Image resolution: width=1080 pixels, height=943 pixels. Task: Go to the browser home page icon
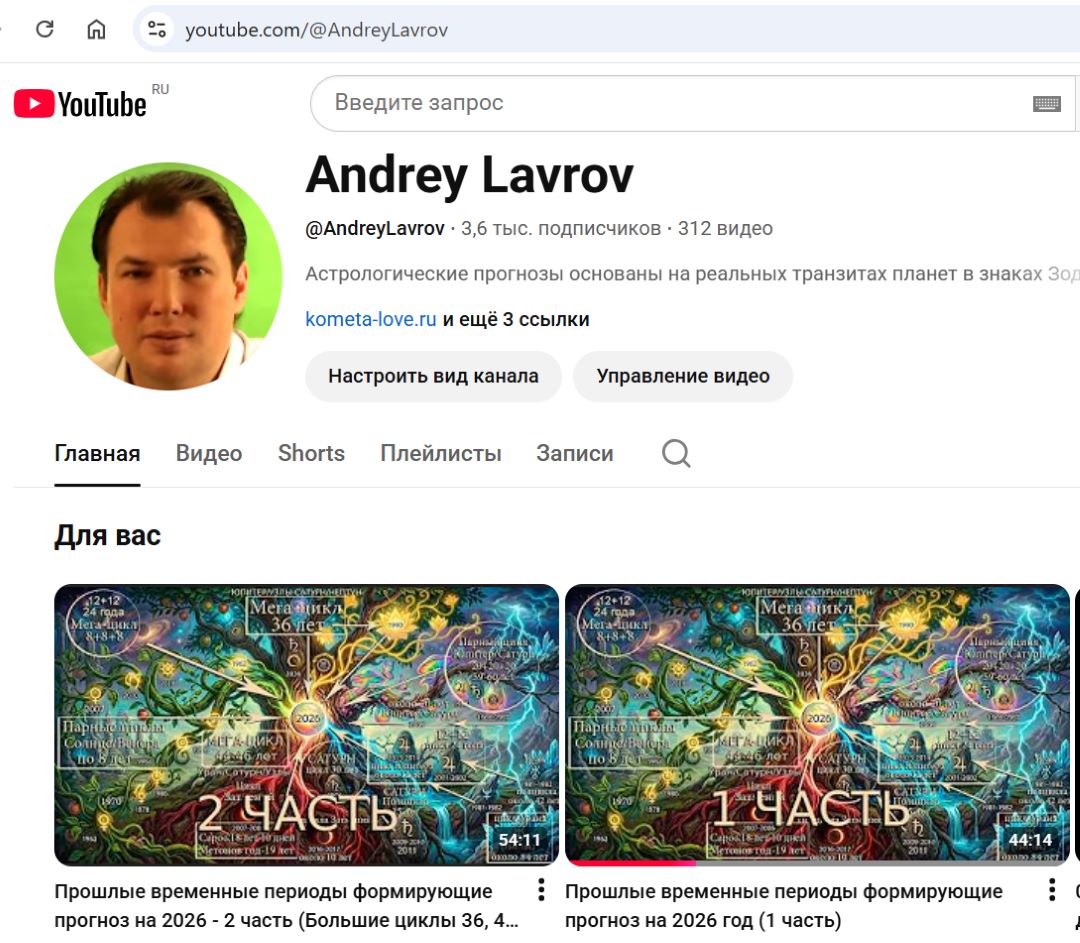tap(96, 29)
